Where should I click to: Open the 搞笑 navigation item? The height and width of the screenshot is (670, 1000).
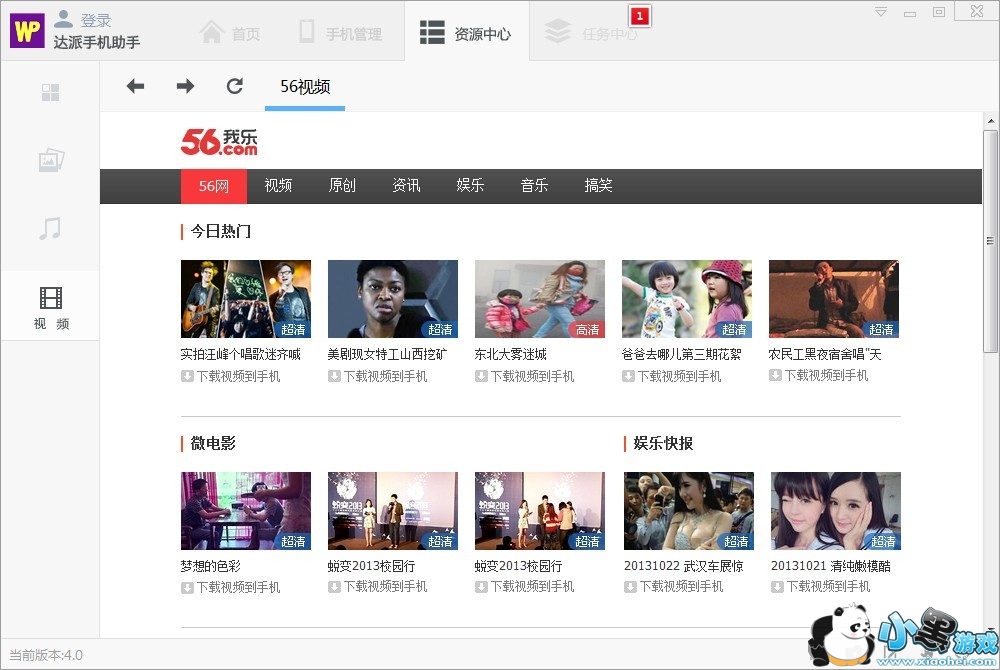coord(598,186)
